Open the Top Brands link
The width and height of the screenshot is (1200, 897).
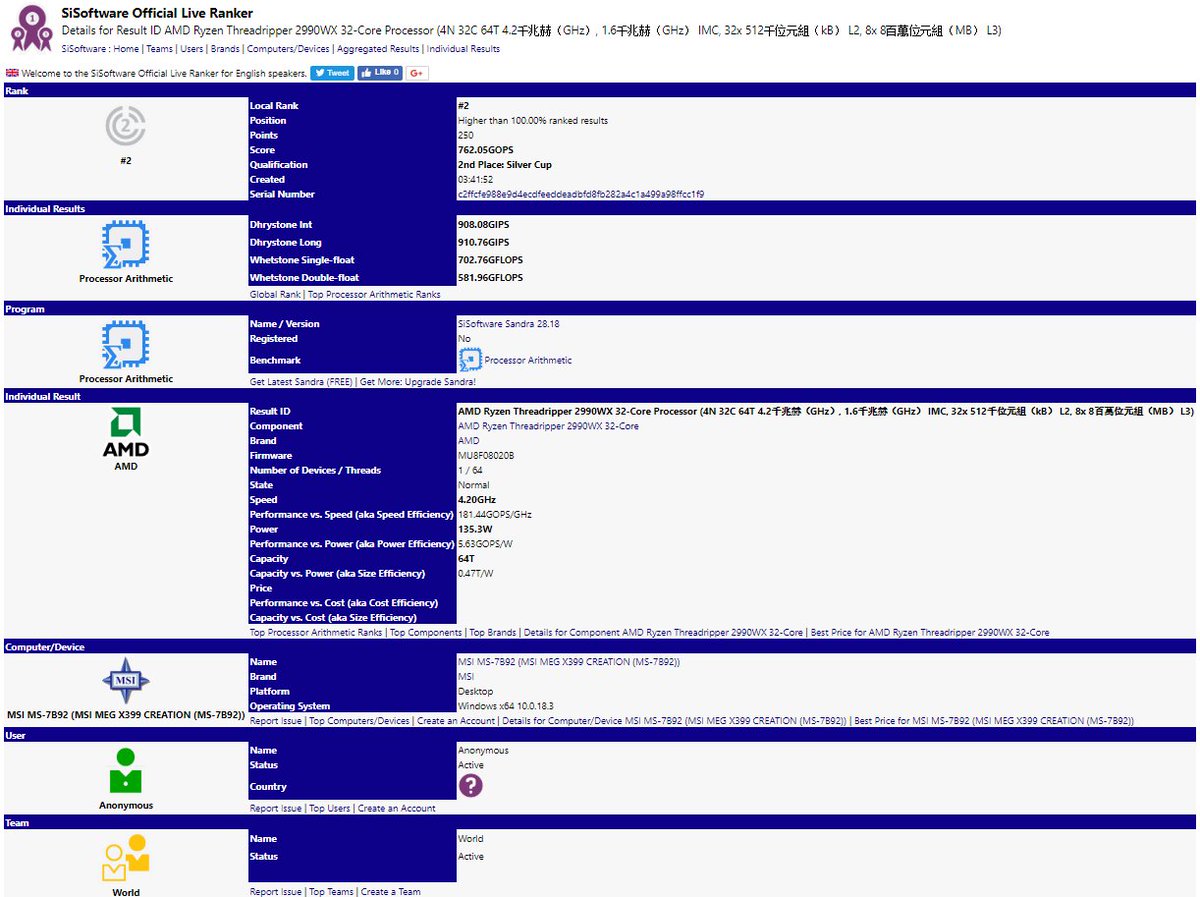pyautogui.click(x=493, y=633)
